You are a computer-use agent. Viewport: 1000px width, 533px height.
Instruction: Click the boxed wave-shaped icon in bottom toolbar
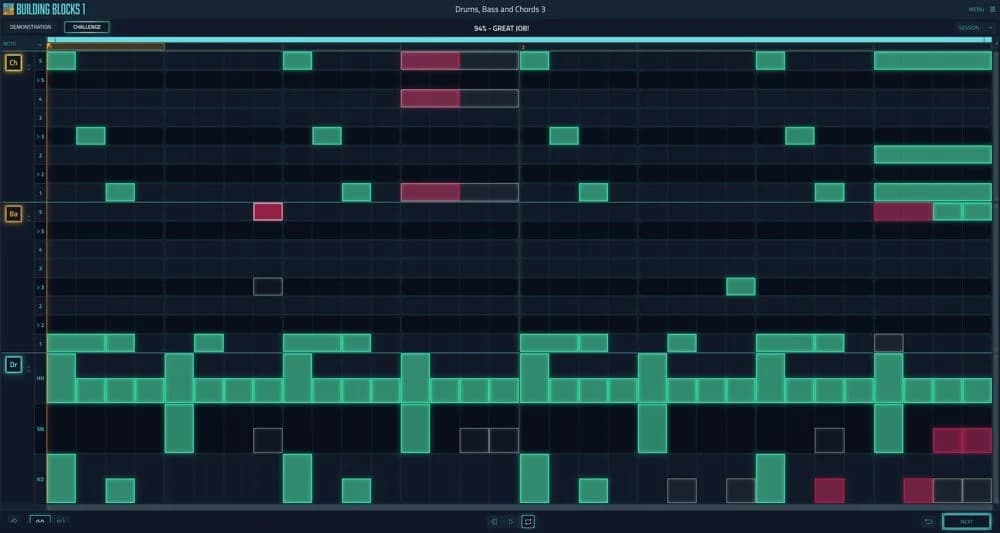click(40, 521)
